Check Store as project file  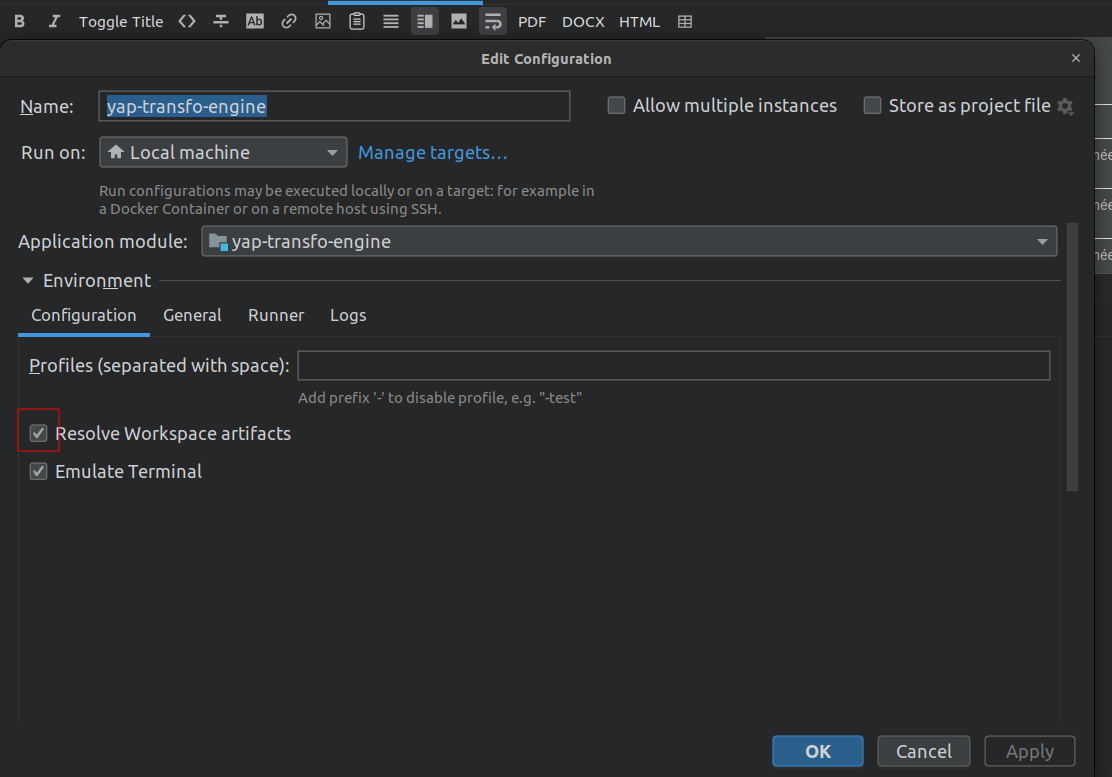point(872,106)
